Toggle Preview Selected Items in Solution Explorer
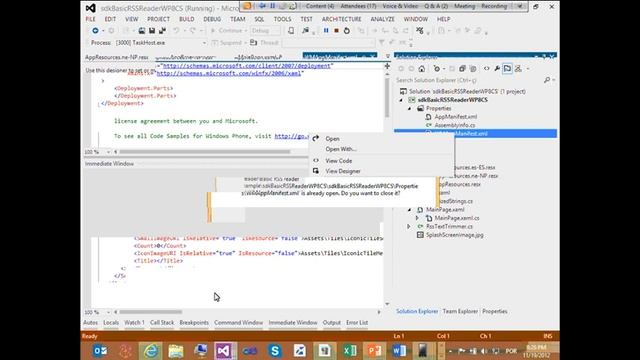Viewport: 640px width, 360px height. (507, 69)
